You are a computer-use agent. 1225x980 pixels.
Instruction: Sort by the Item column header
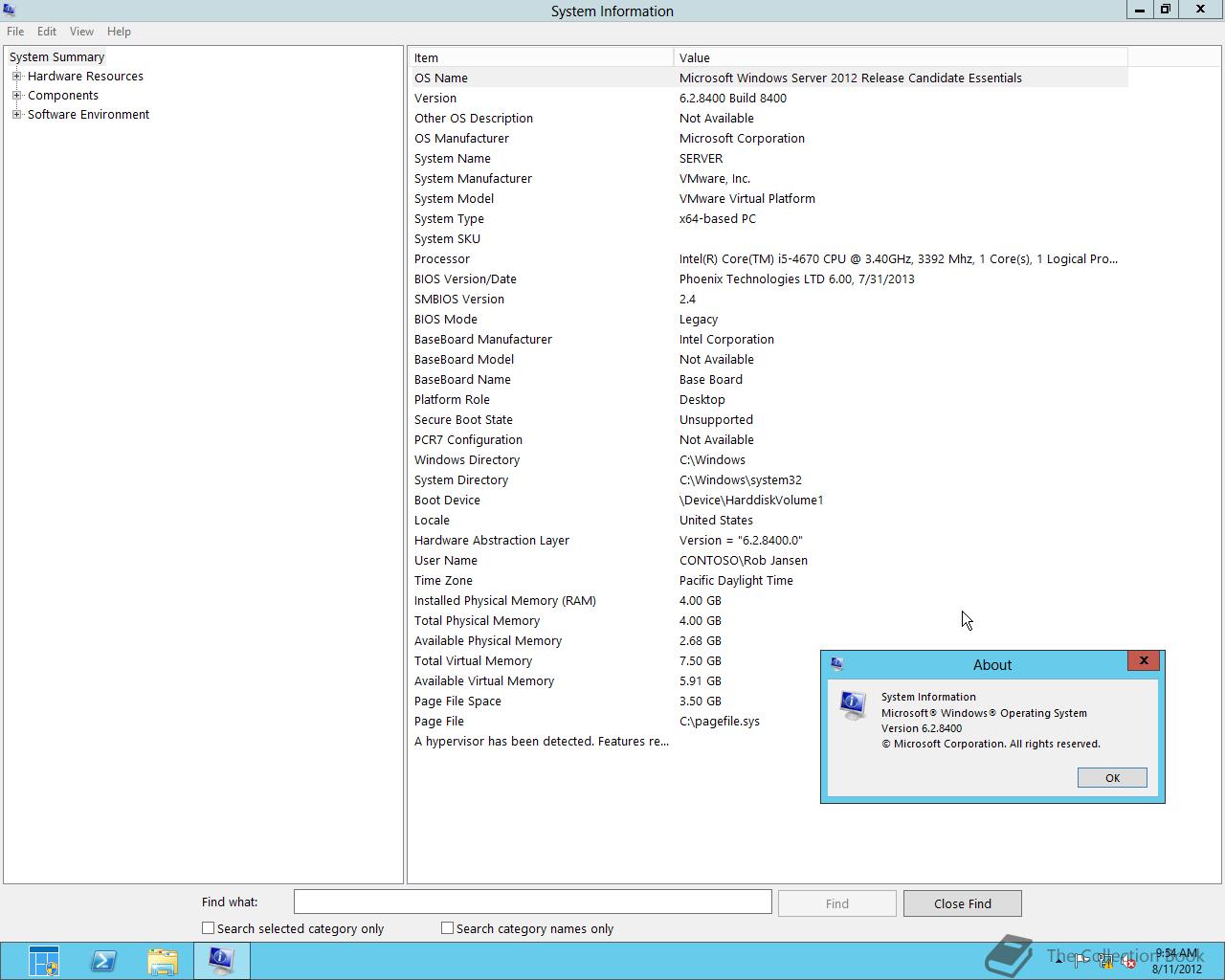[x=542, y=57]
